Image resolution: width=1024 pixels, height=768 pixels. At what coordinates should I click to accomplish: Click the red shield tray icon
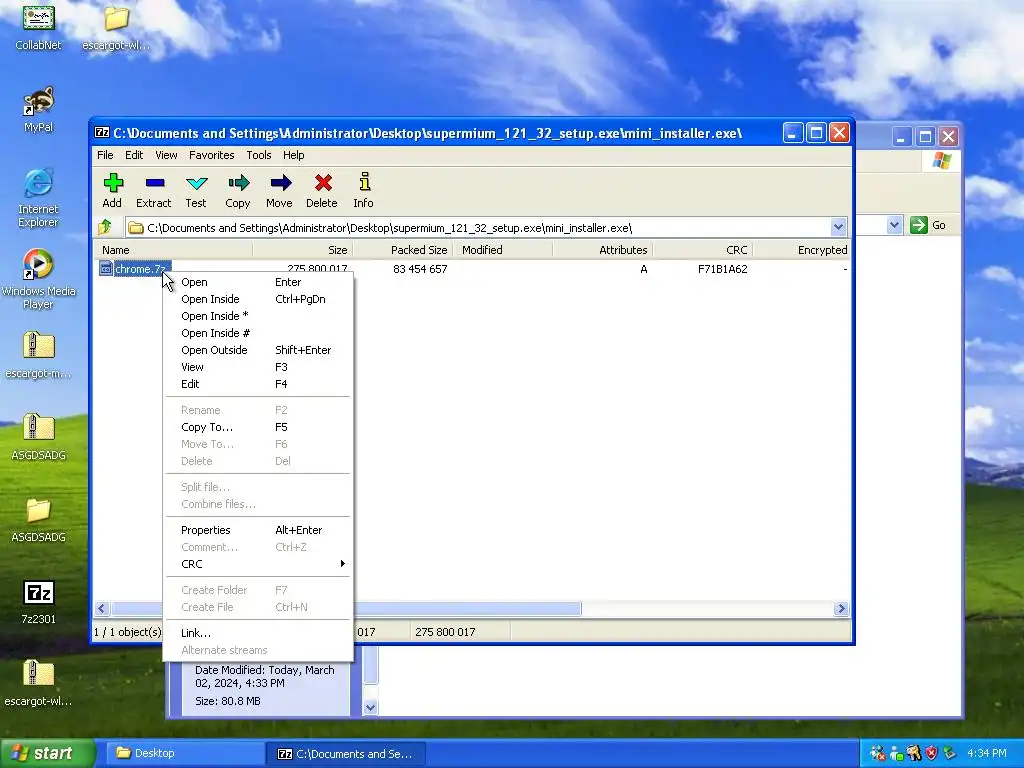(x=931, y=753)
